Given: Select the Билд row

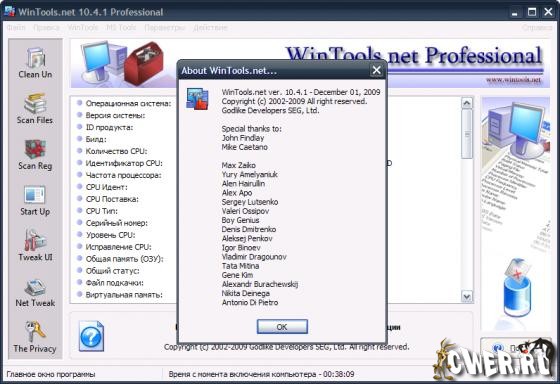Looking at the screenshot, I should point(92,139).
